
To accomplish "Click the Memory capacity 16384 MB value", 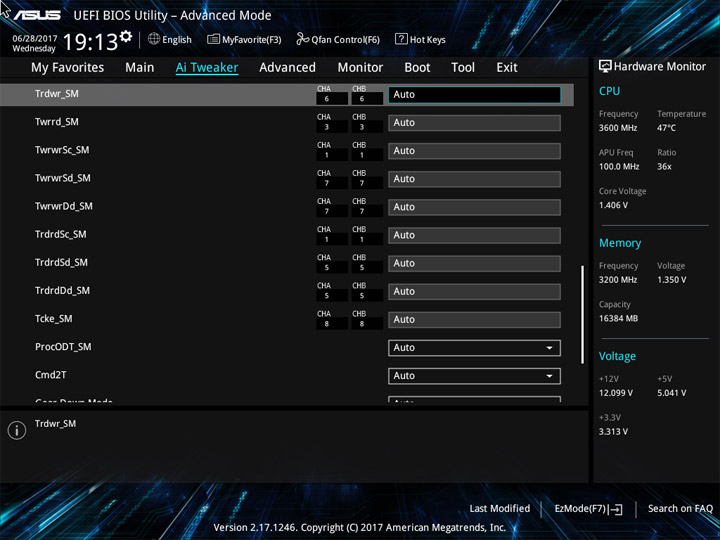I will coord(618,319).
